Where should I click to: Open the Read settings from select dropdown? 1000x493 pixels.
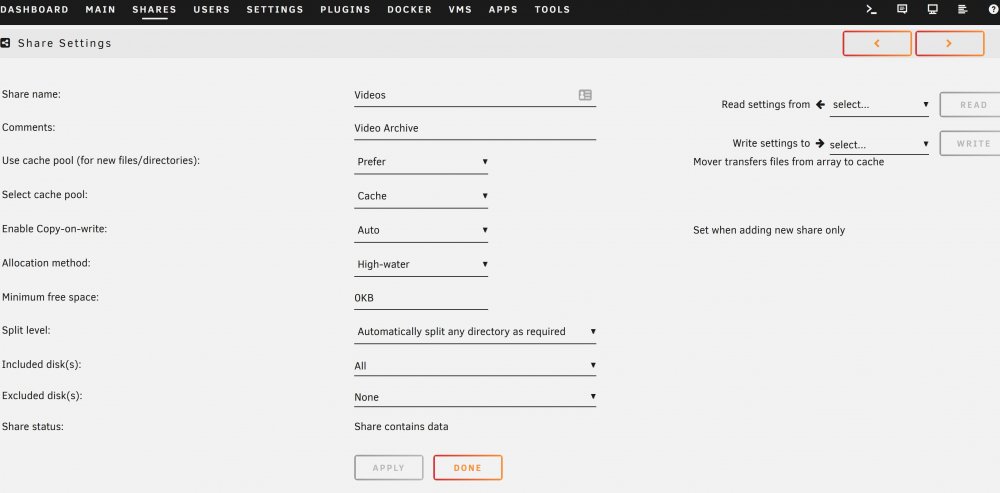point(879,105)
